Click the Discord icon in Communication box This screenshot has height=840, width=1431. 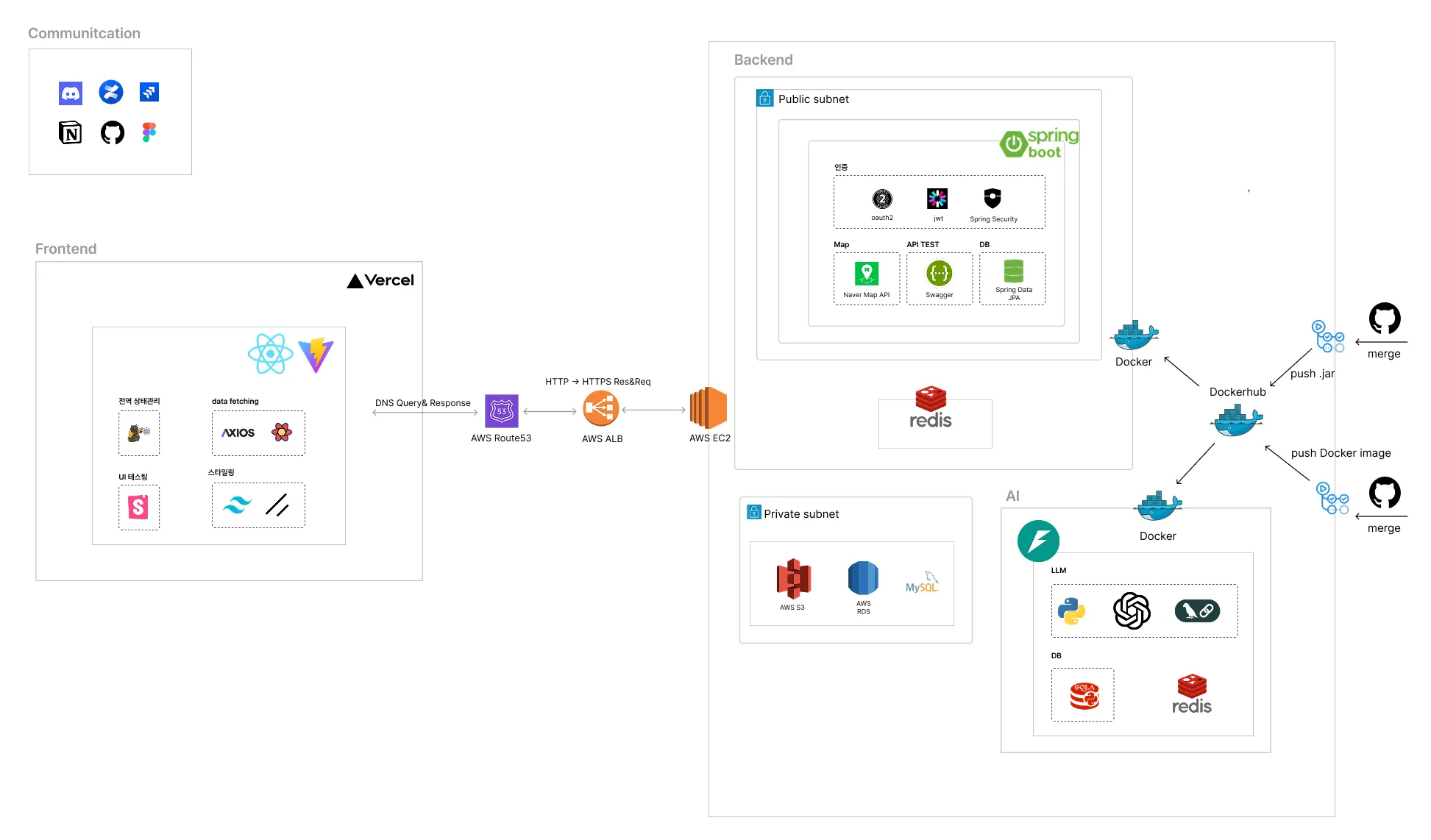coord(71,93)
